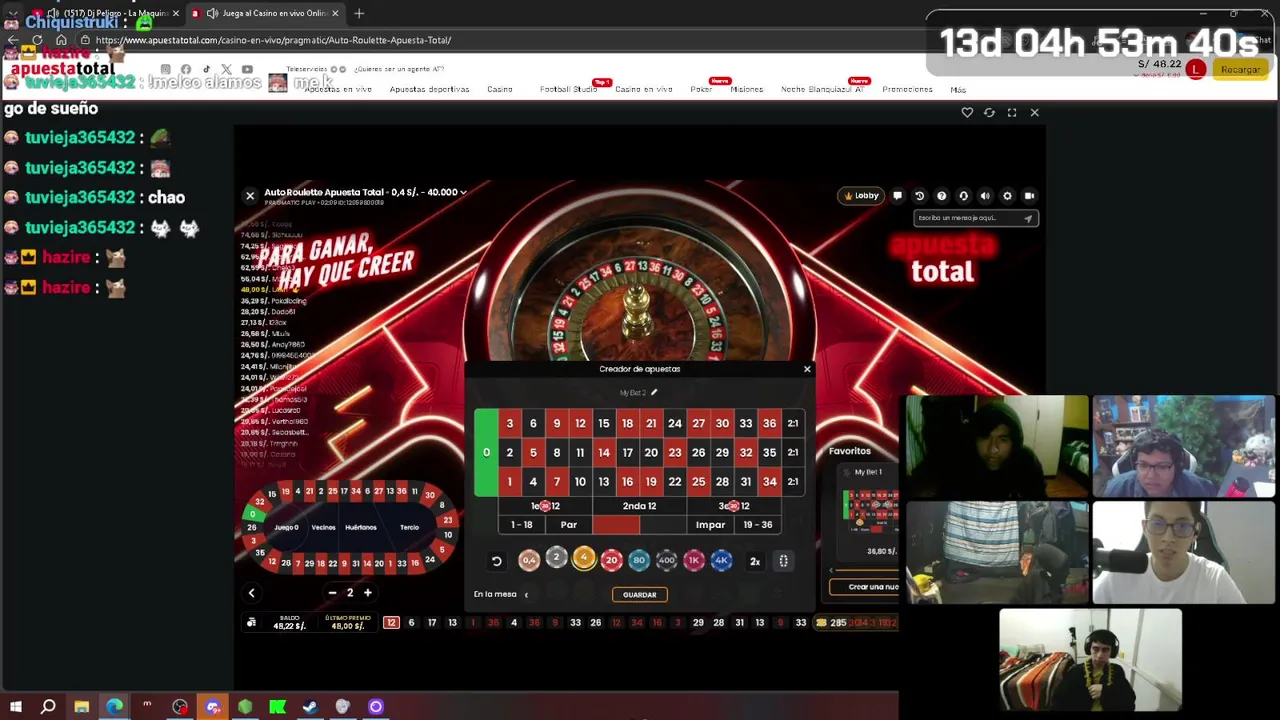Select Huérfanos racetrack sector
Viewport: 1280px width, 720px height.
361,528
